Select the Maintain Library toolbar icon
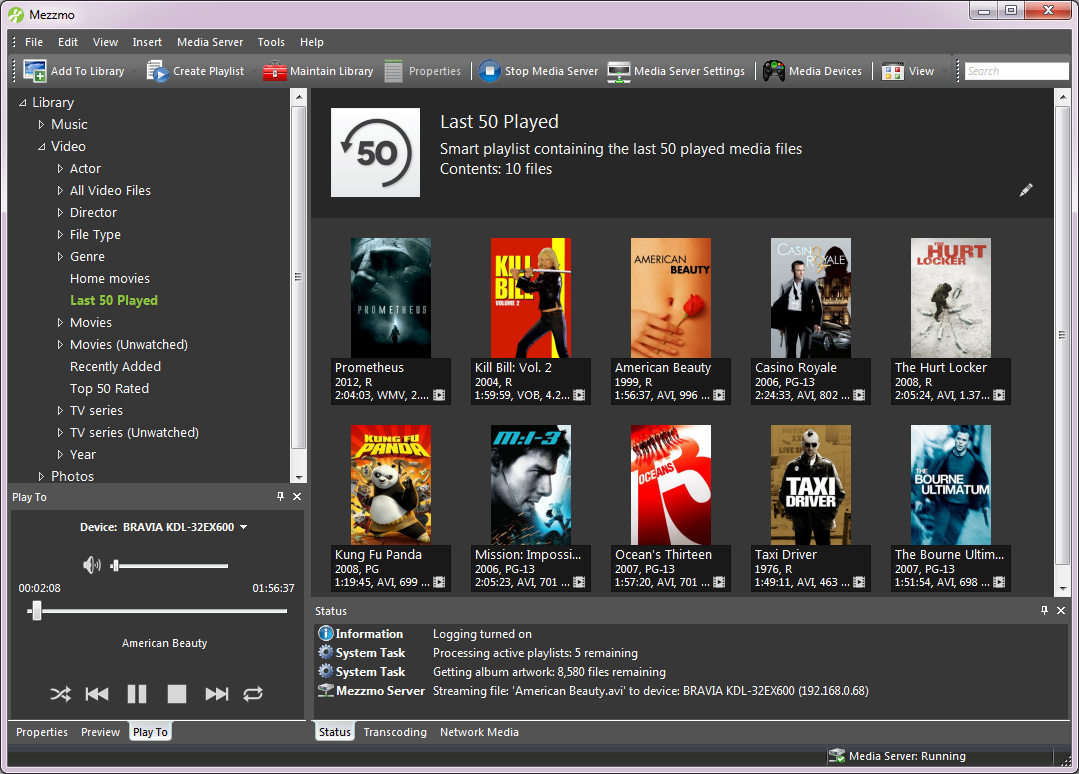1079x774 pixels. coord(273,71)
